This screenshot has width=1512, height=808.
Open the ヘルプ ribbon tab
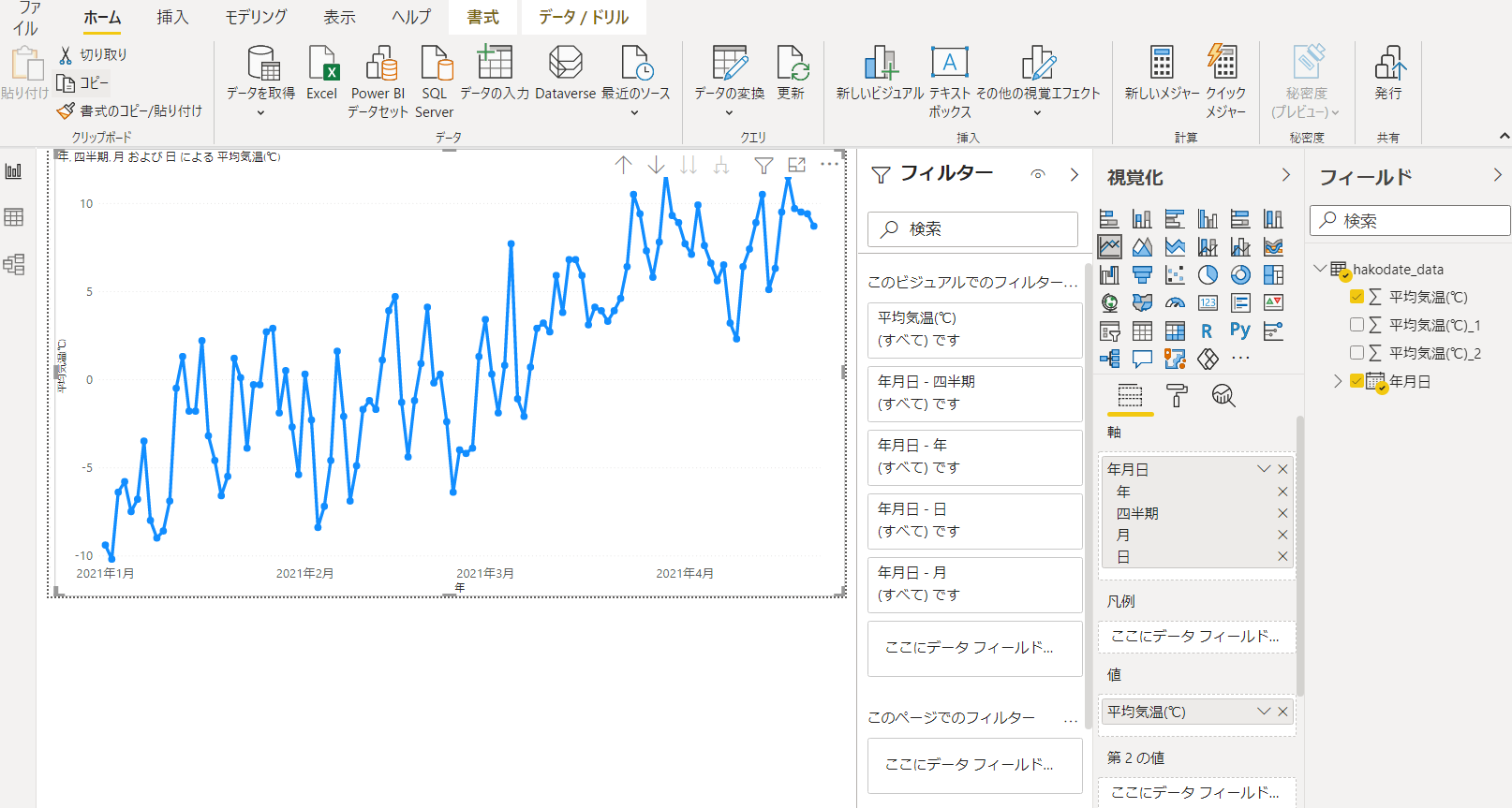tap(411, 18)
